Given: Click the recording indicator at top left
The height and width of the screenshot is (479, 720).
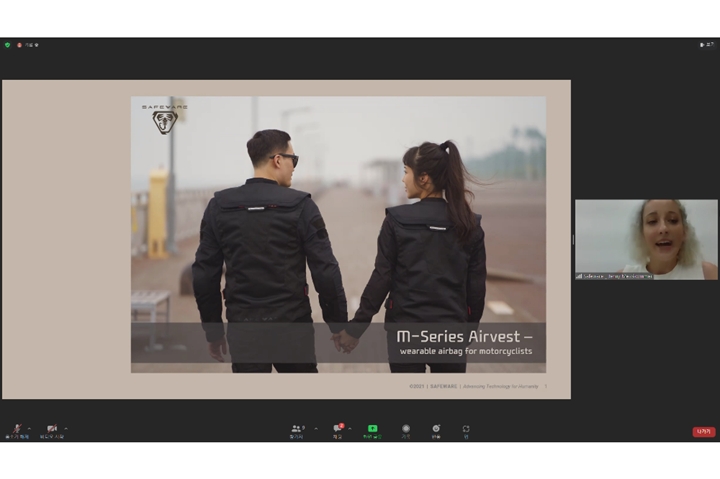Looking at the screenshot, I should [x=20, y=45].
